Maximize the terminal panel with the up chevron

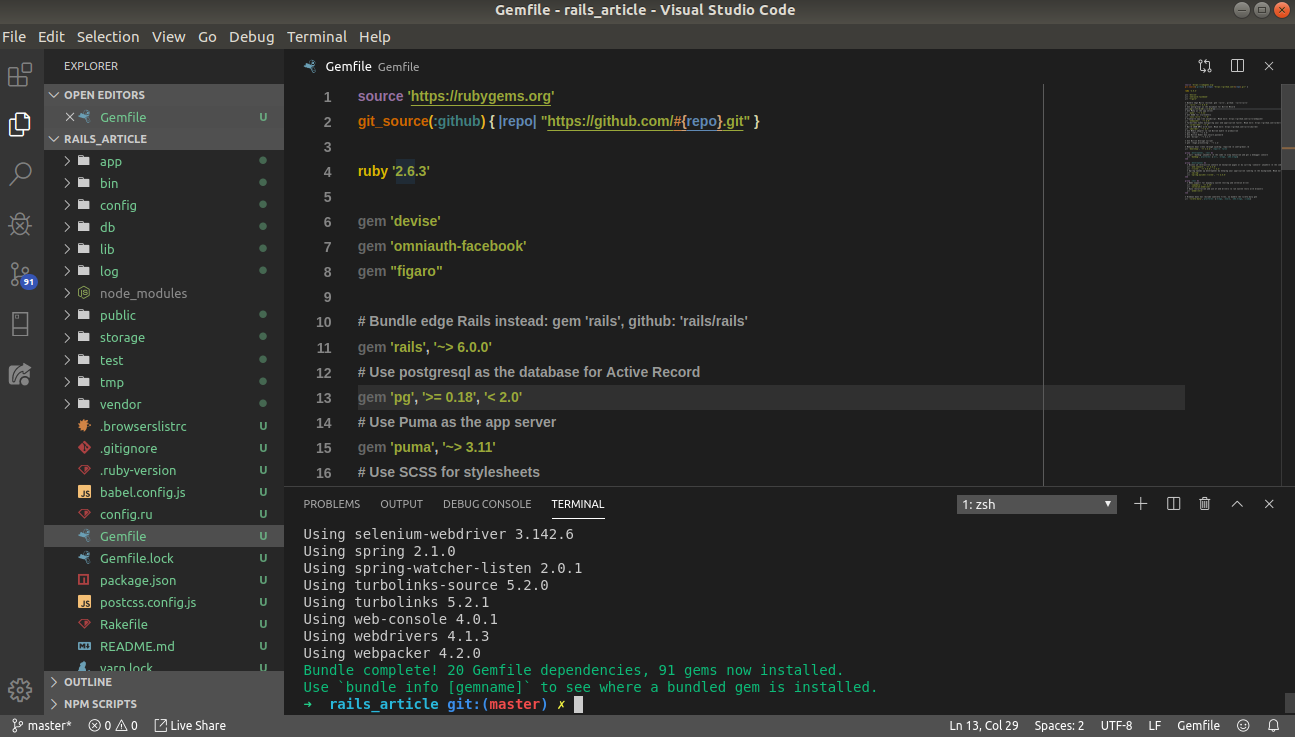pos(1237,504)
